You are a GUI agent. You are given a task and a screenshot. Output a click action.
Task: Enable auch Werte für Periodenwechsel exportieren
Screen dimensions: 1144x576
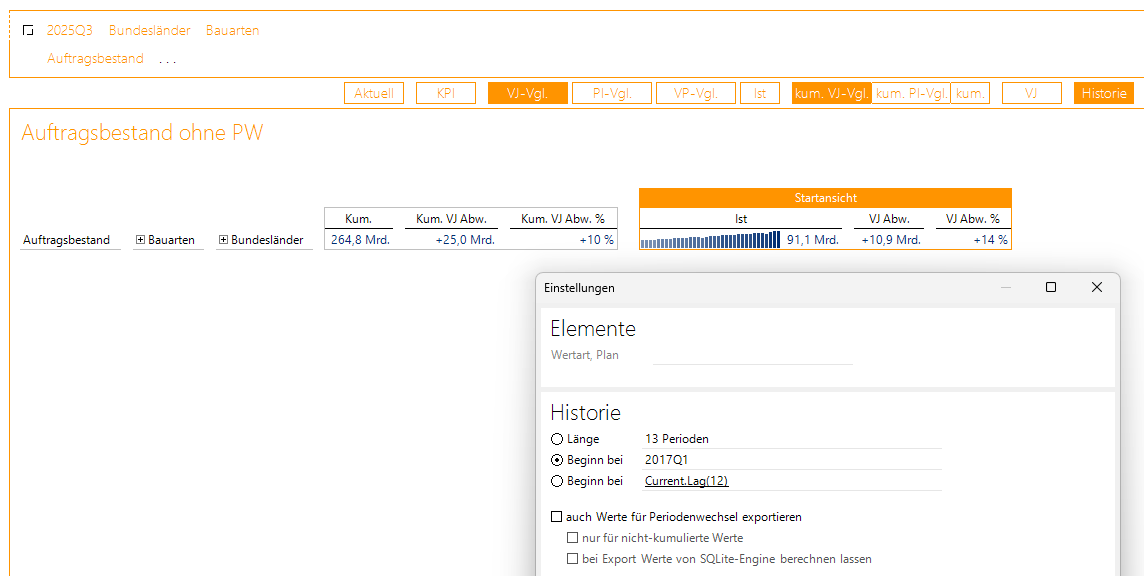click(x=557, y=517)
